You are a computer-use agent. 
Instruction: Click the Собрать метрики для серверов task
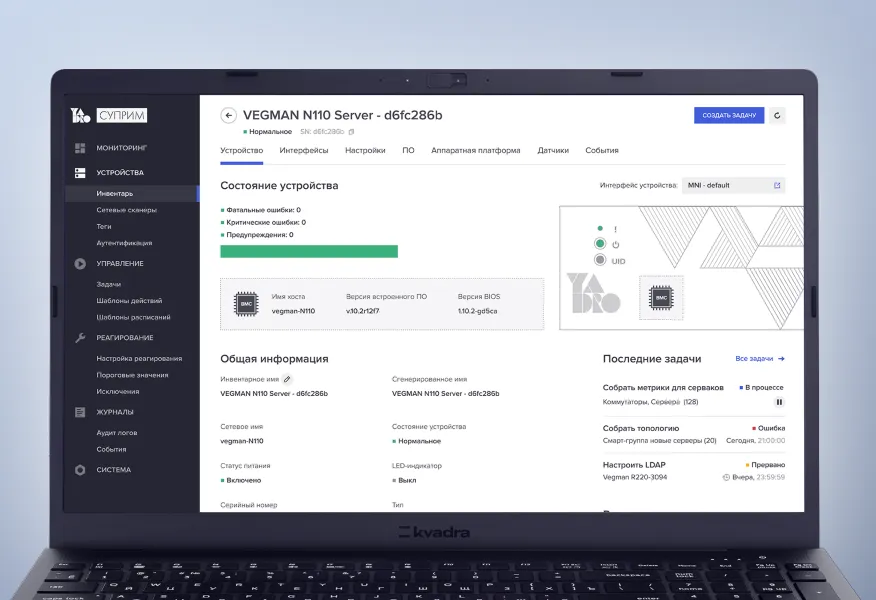pos(663,388)
